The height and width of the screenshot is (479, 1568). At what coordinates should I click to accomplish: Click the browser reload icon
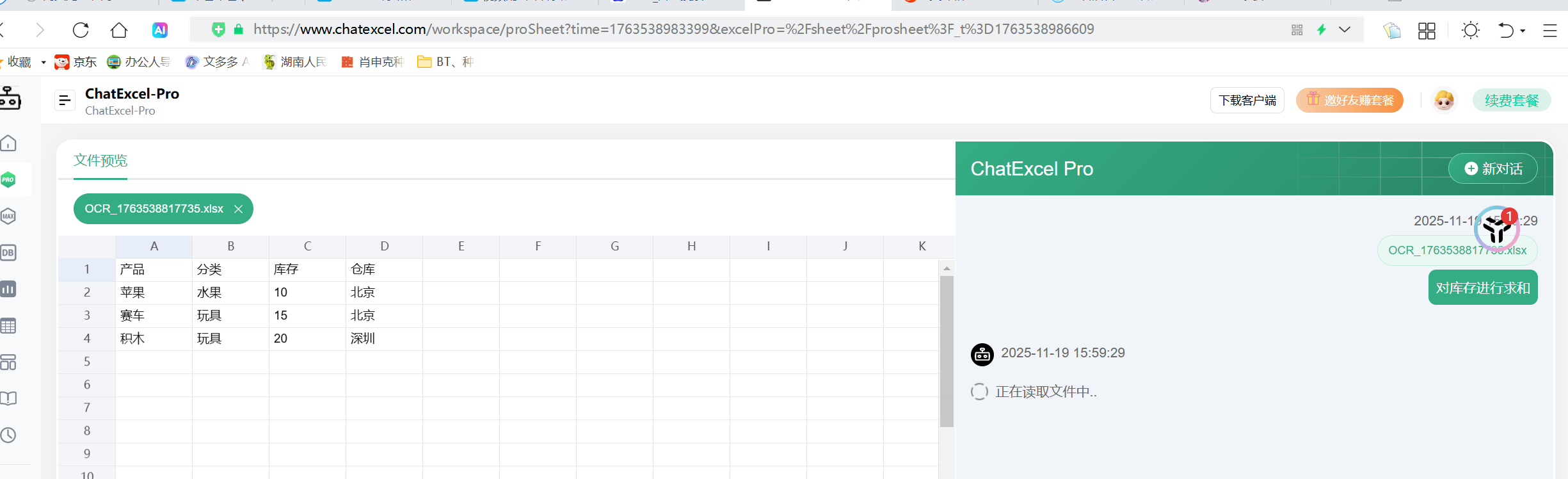coord(81,29)
